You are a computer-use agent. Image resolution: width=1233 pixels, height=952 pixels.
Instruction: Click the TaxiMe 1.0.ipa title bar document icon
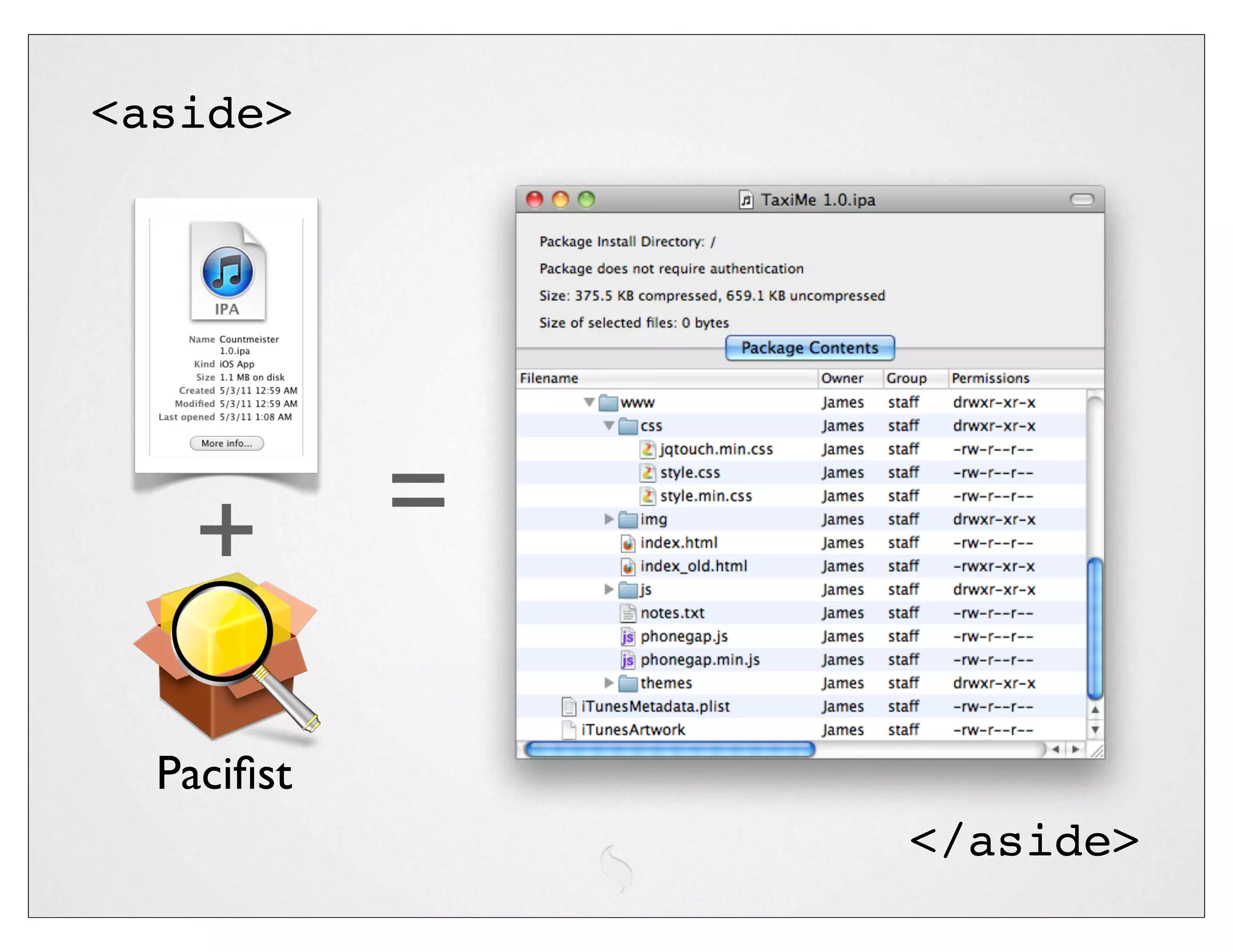pyautogui.click(x=746, y=200)
